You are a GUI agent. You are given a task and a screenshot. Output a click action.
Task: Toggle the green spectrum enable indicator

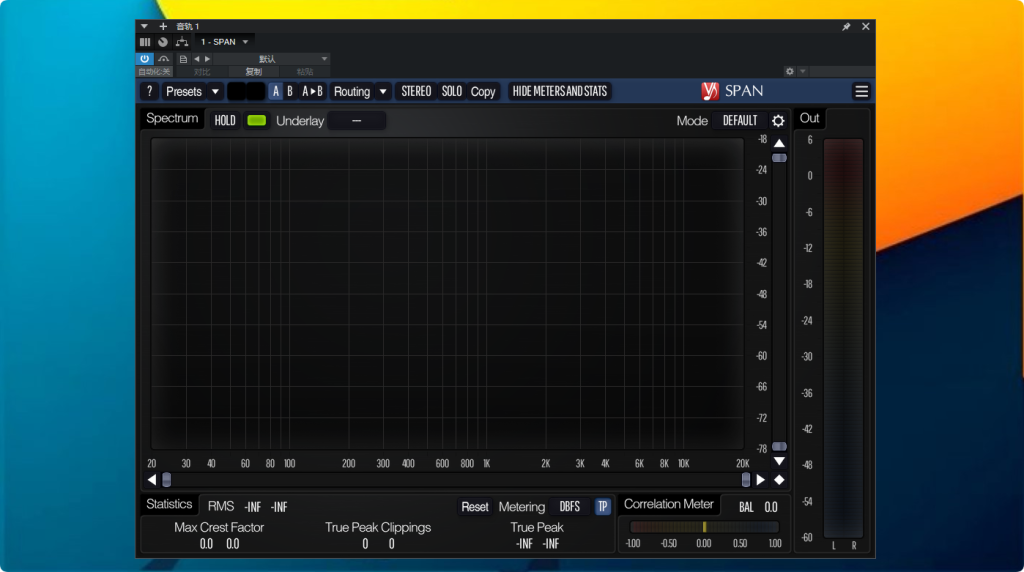tap(257, 121)
